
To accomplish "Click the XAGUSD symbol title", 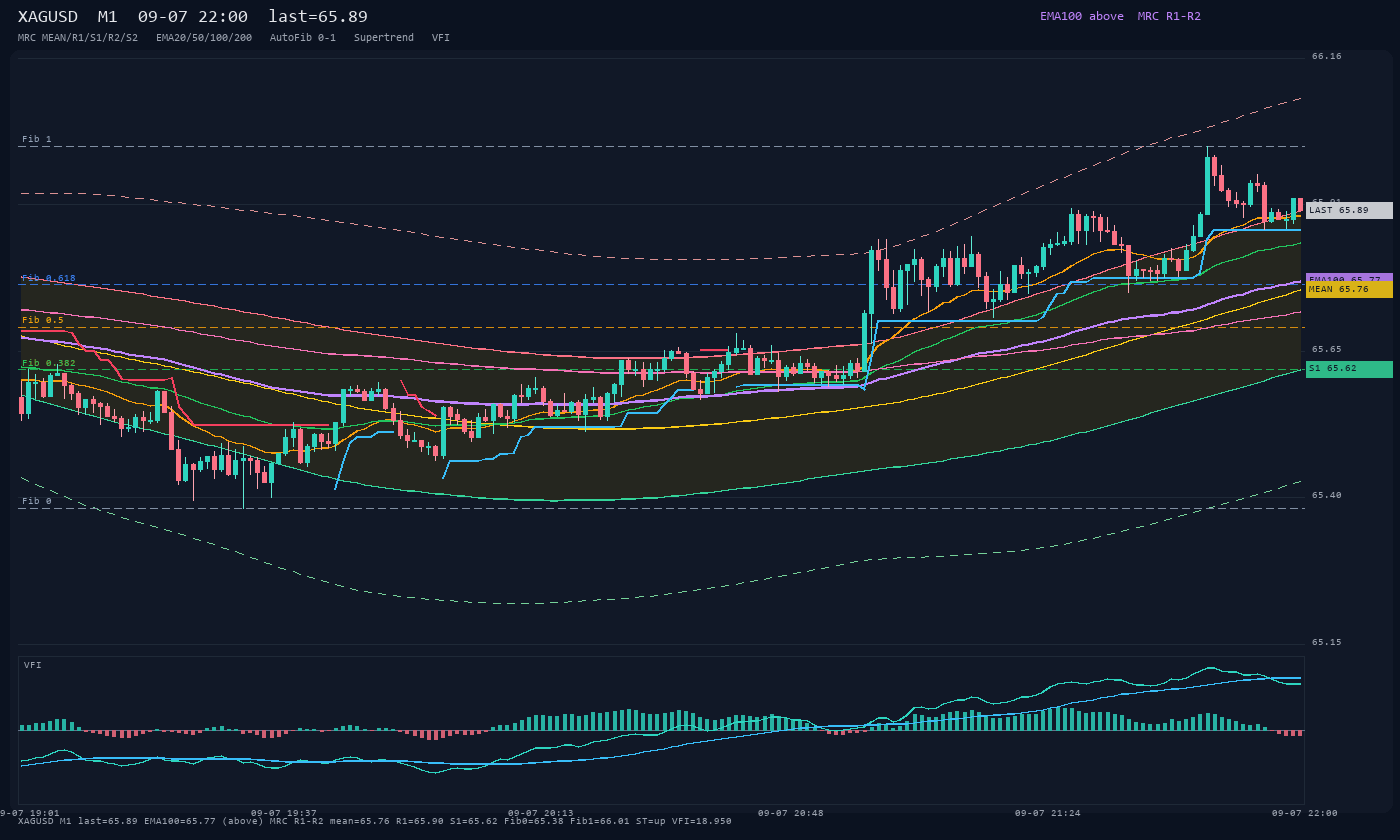I will 48,16.
